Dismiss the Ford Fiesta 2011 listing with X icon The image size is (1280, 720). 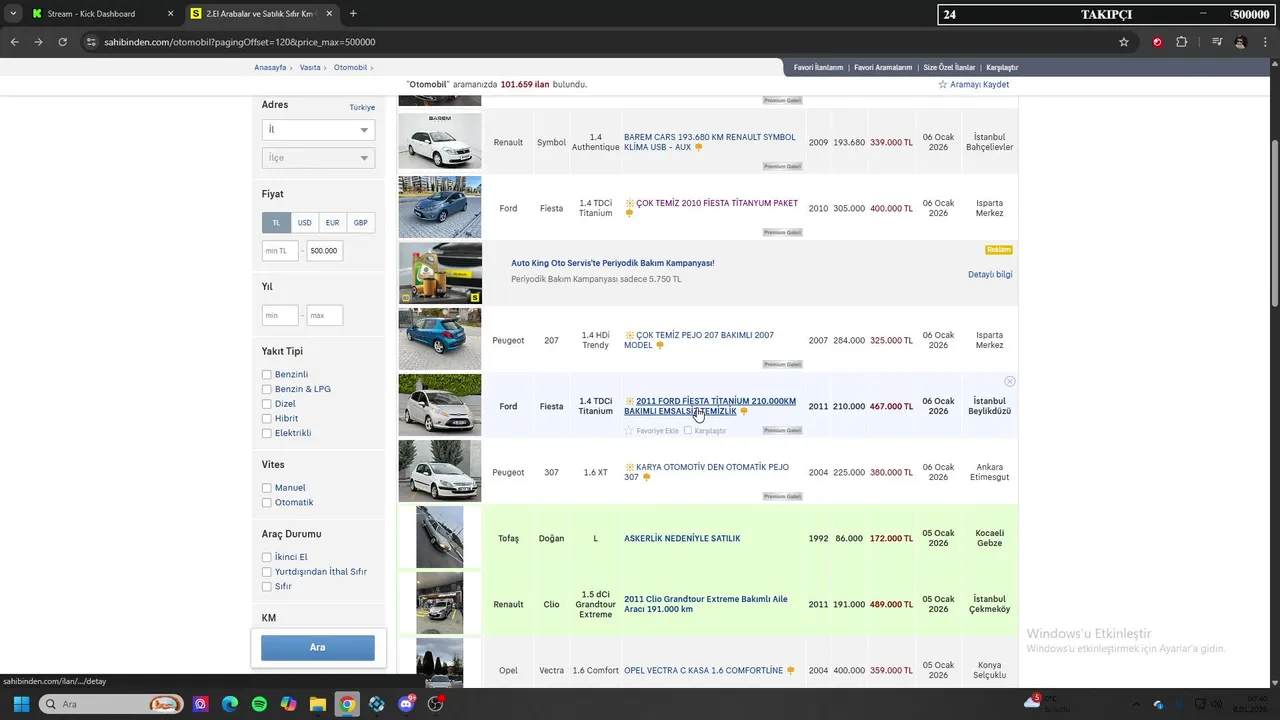pyautogui.click(x=1009, y=382)
